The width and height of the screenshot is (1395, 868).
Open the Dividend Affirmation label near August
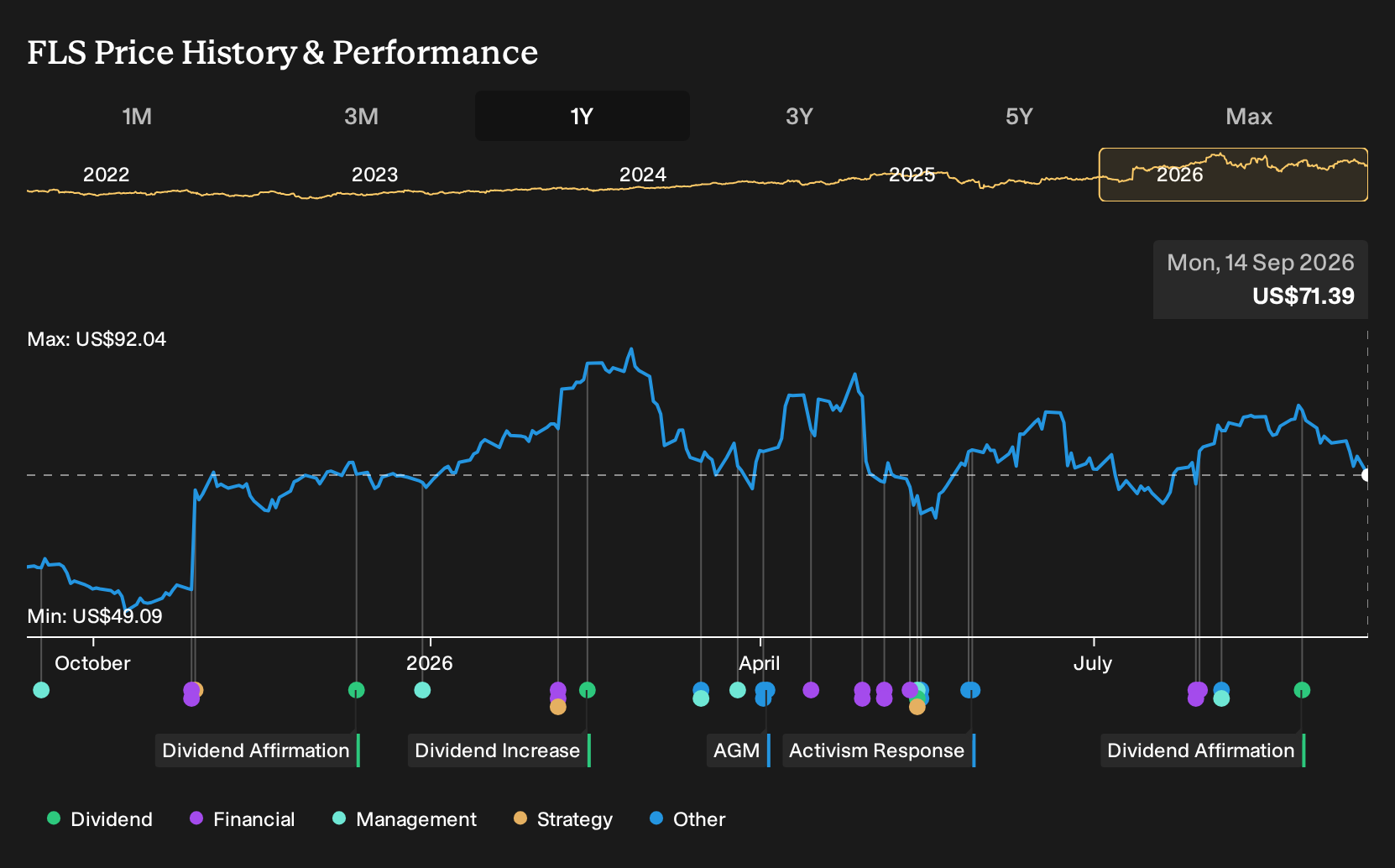pos(1202,750)
